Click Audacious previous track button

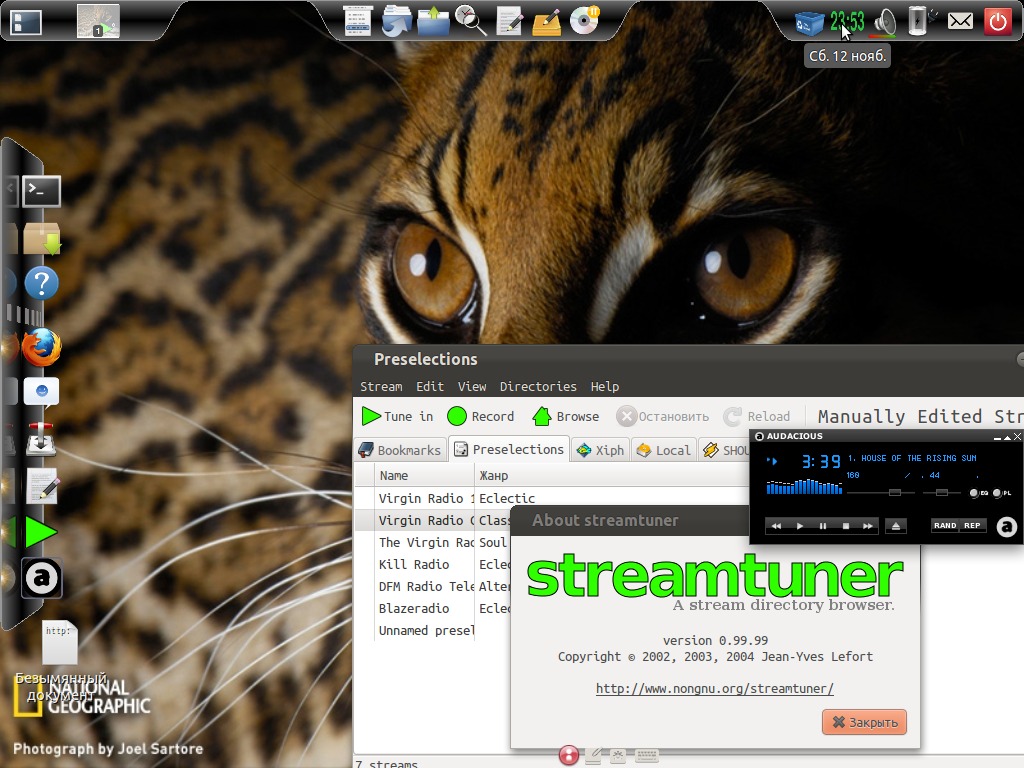point(776,526)
